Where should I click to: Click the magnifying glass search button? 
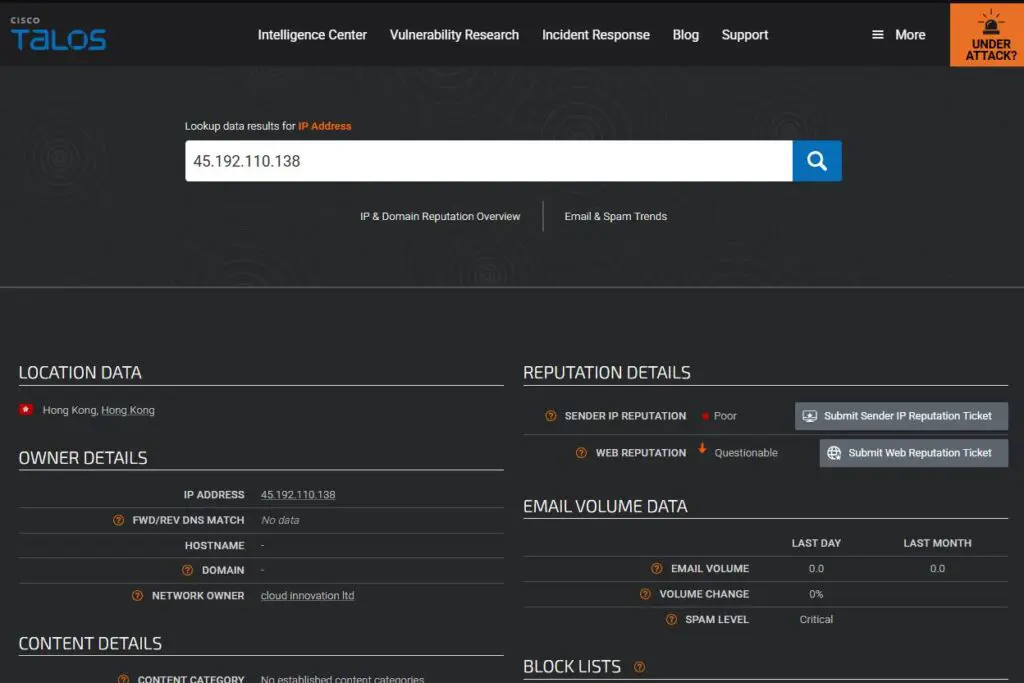coord(817,161)
